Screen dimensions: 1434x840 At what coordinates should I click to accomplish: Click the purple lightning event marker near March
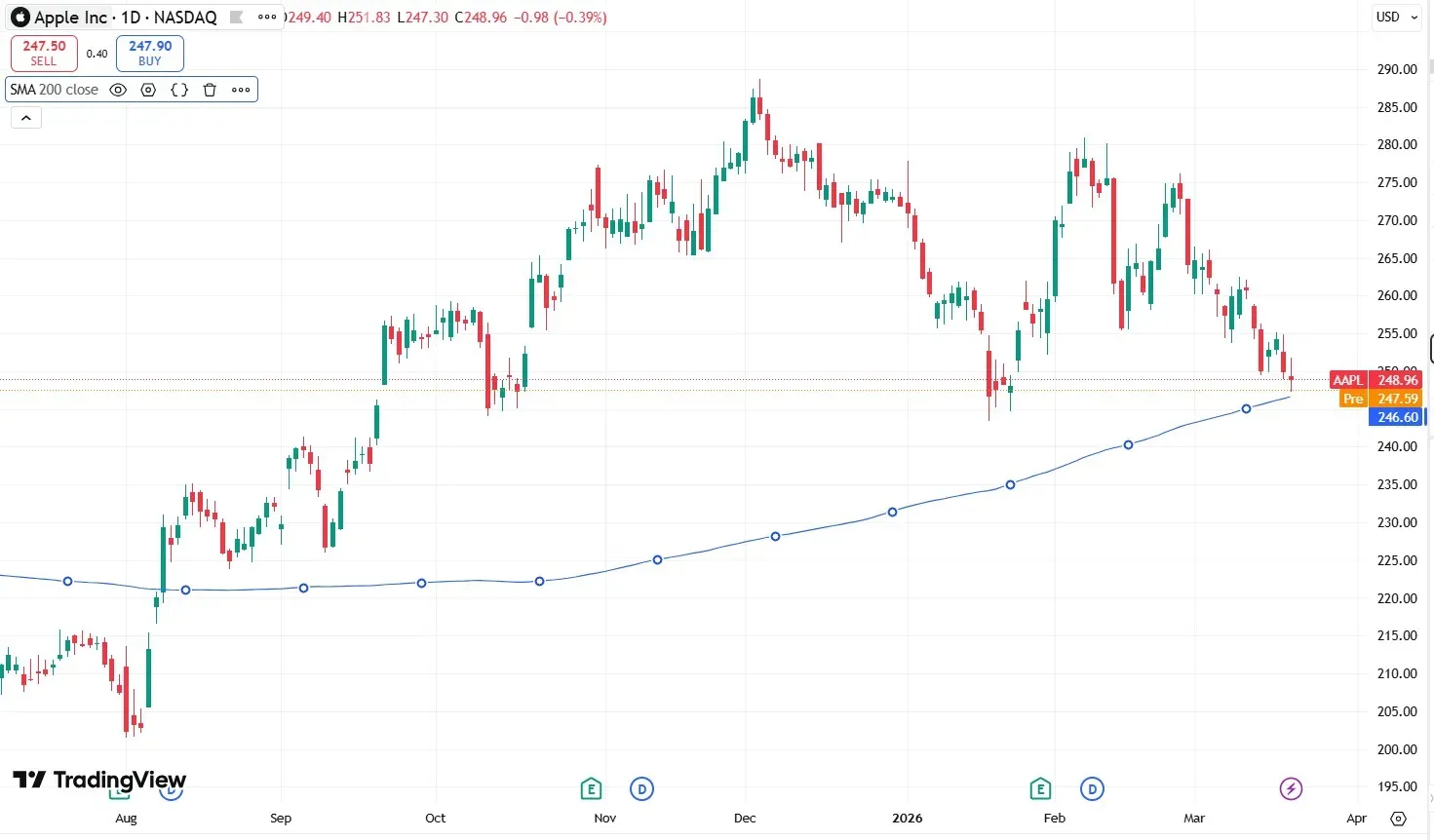point(1291,788)
